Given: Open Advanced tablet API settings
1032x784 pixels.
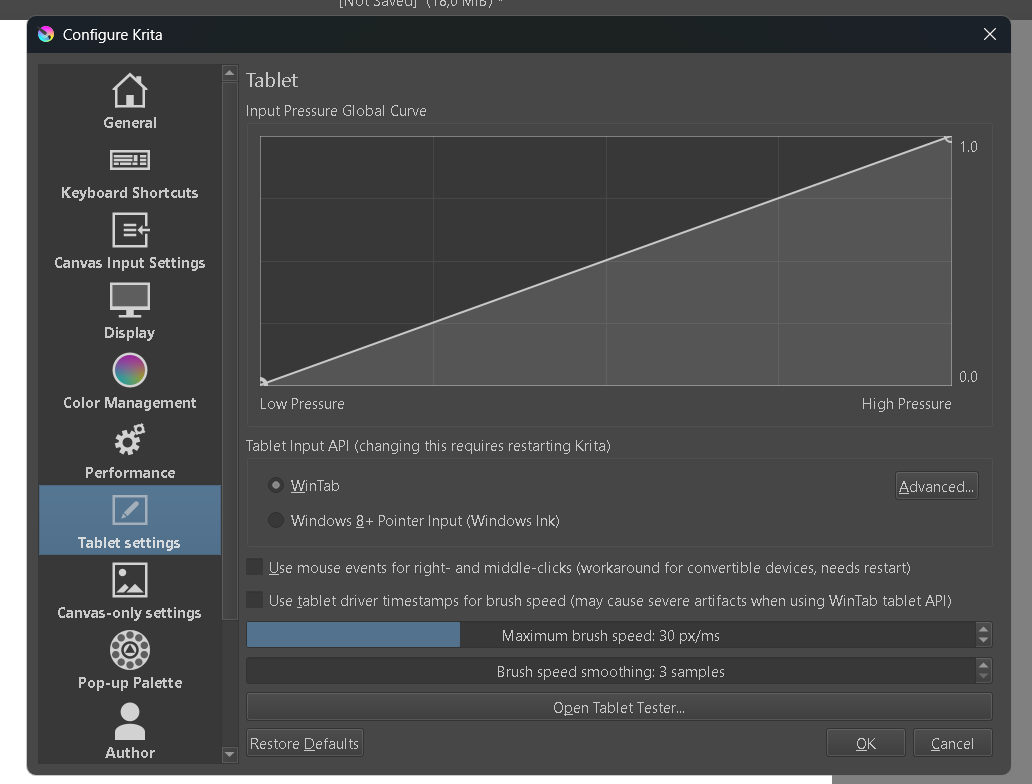Looking at the screenshot, I should (937, 486).
